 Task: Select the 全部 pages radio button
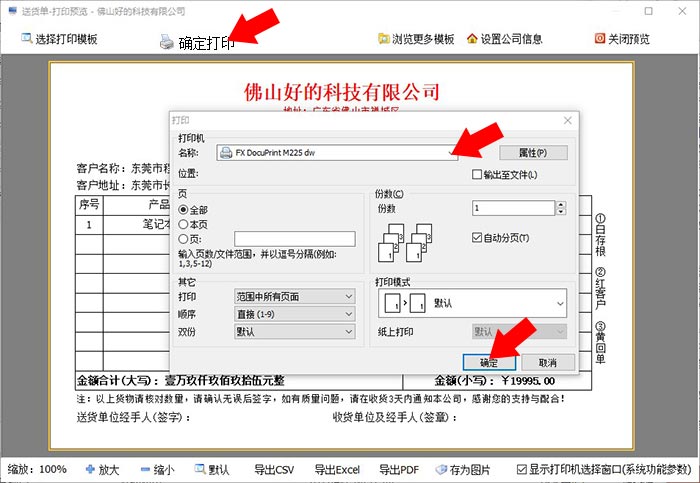click(183, 209)
